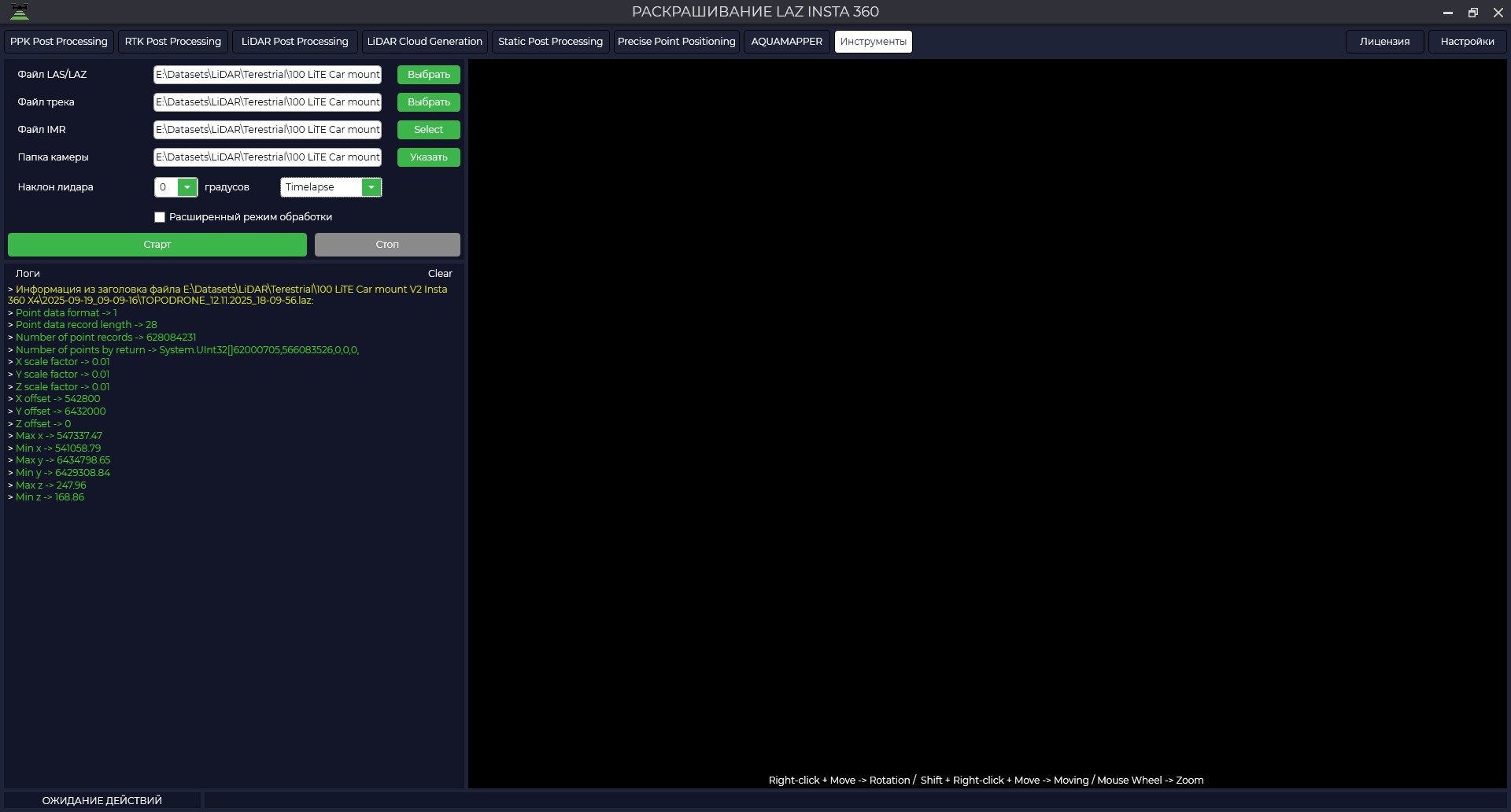1511x812 pixels.
Task: Go to the AQUAMAPPER tab
Action: point(786,42)
